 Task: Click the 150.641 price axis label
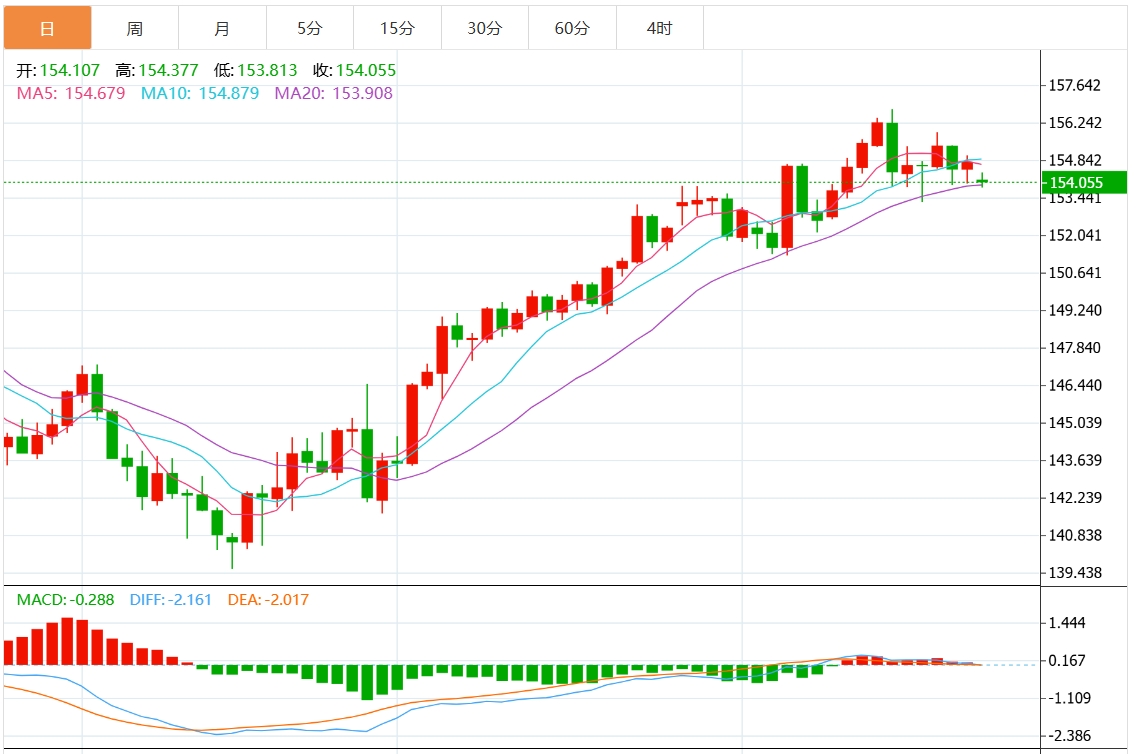pos(1075,273)
